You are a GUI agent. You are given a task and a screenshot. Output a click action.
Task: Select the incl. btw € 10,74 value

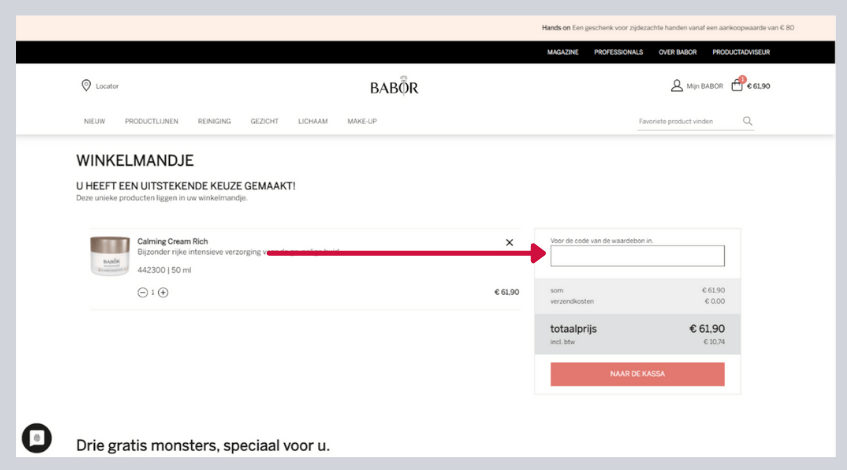pos(714,342)
